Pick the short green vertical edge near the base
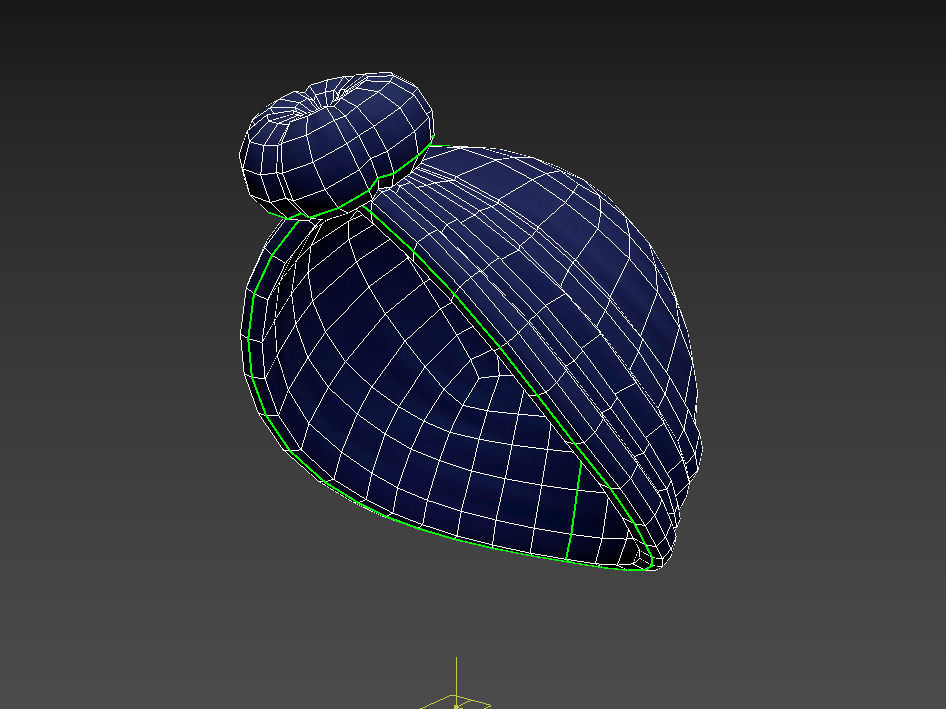This screenshot has width=946, height=709. click(574, 510)
